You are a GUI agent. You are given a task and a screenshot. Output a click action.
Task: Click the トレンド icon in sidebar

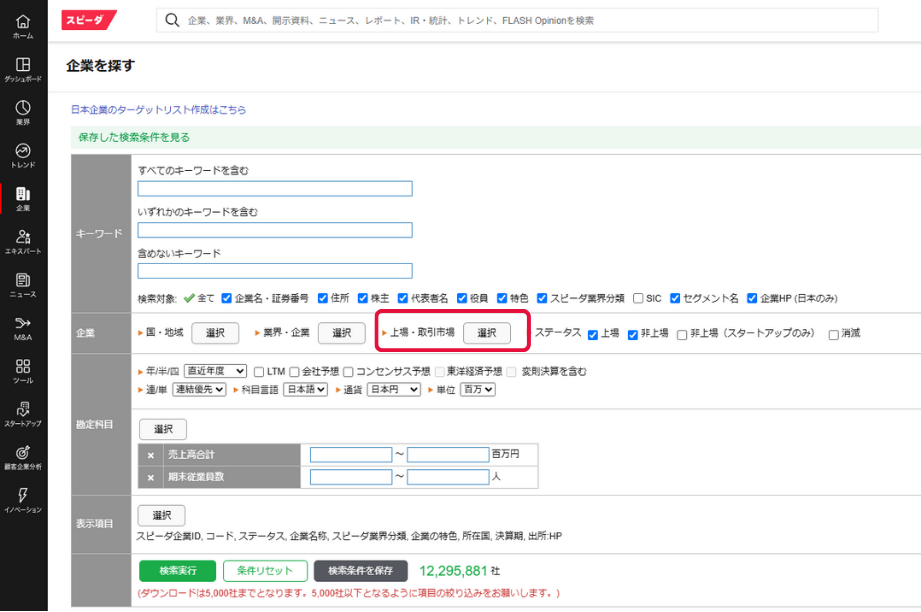click(22, 157)
